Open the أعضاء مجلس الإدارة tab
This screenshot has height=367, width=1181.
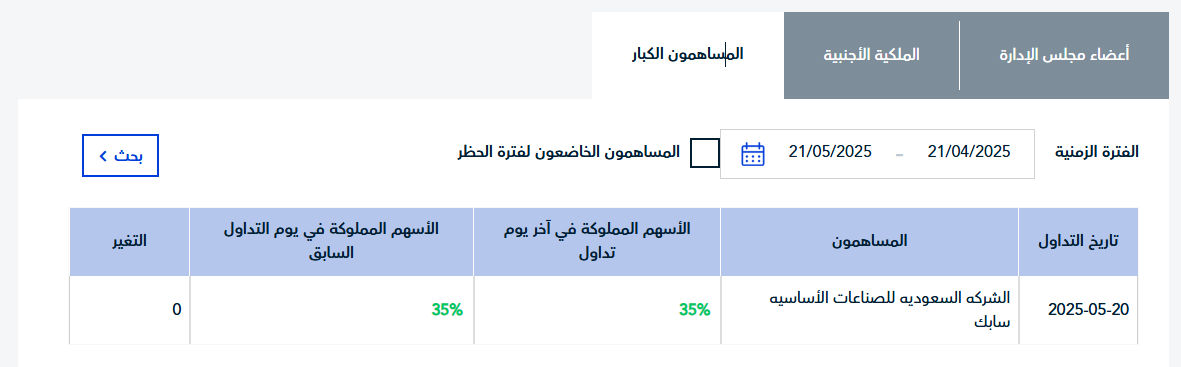point(1064,55)
